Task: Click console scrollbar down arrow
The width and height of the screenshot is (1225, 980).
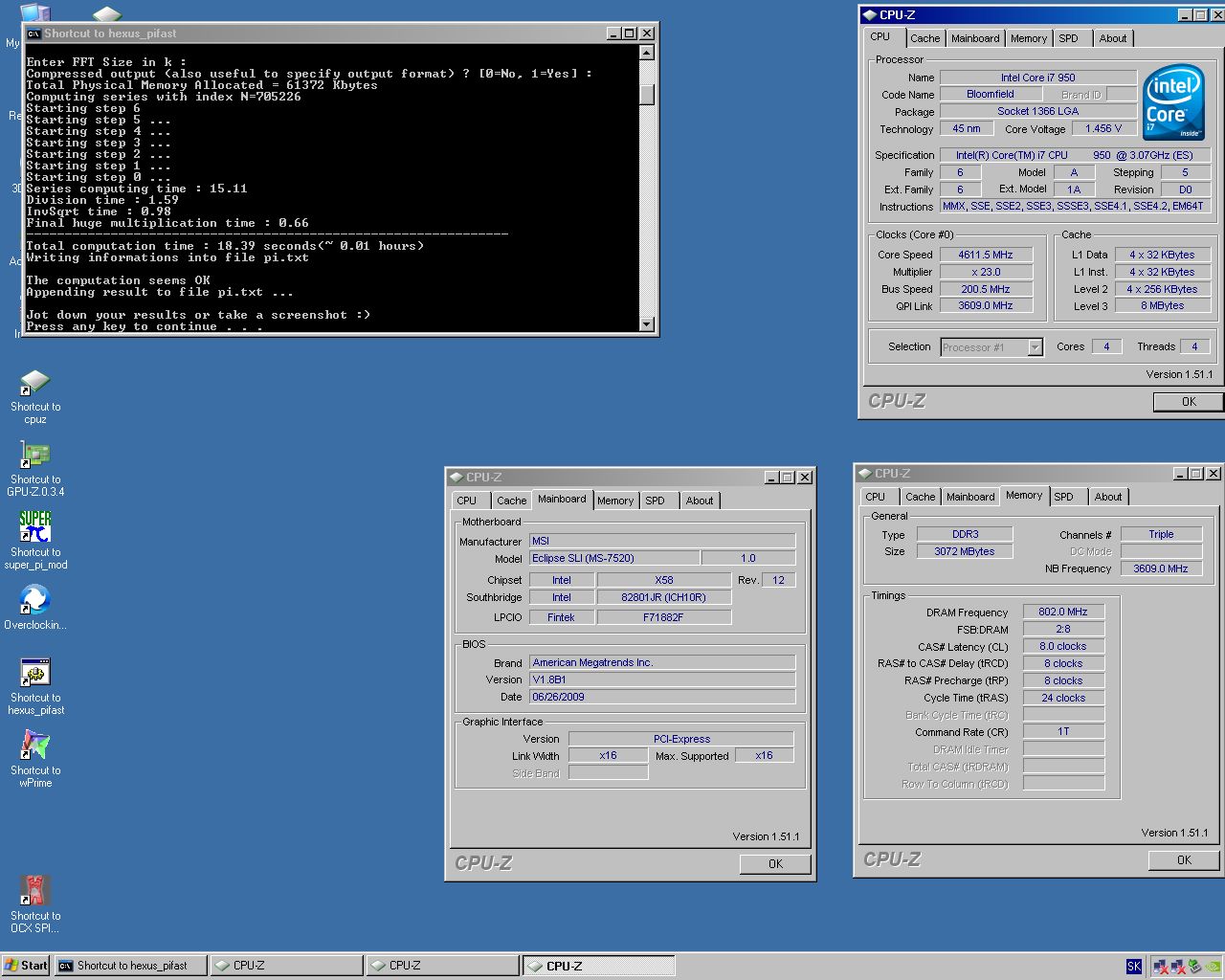Action: point(647,324)
